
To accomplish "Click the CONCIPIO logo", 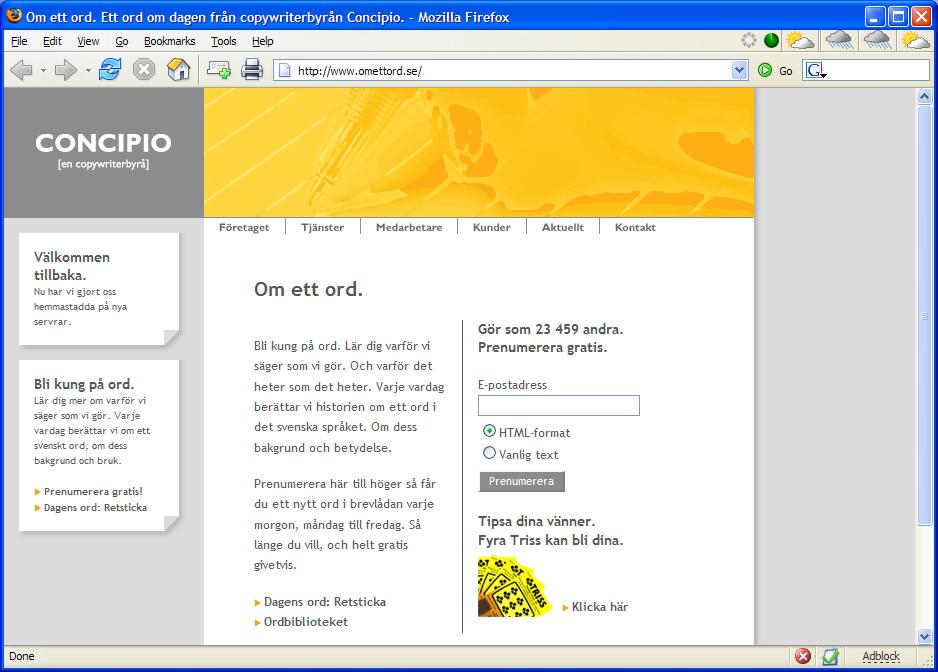I will (103, 150).
